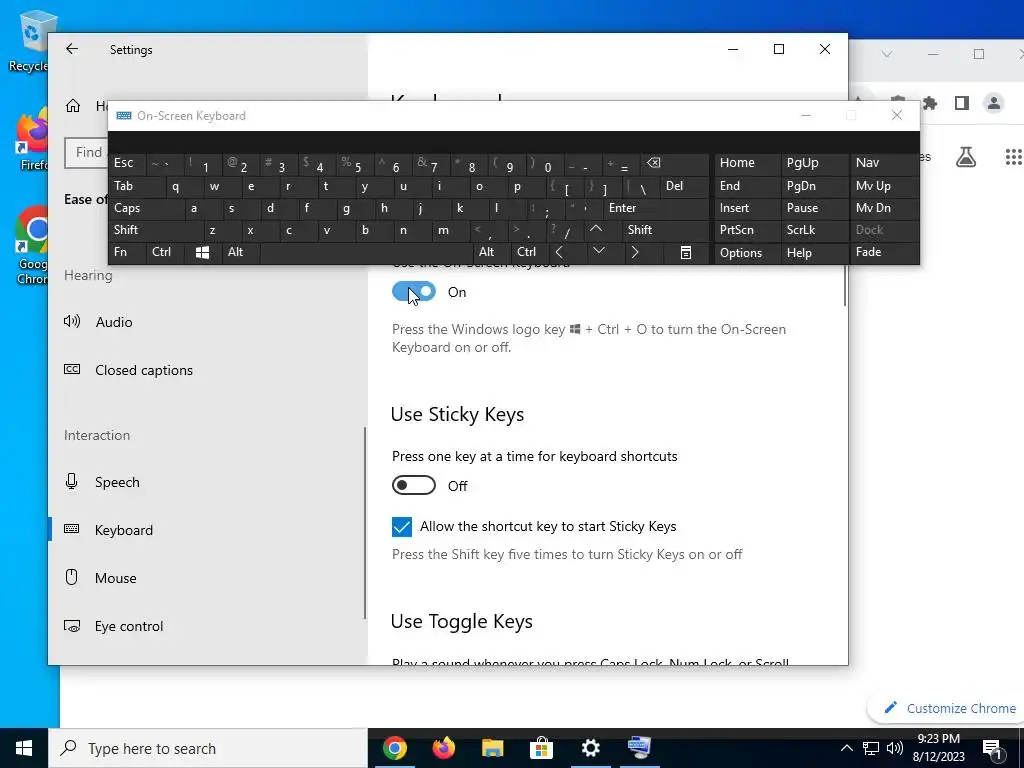The height and width of the screenshot is (768, 1024).
Task: Tap the Fade key on On-Screen Keyboard
Action: click(884, 252)
